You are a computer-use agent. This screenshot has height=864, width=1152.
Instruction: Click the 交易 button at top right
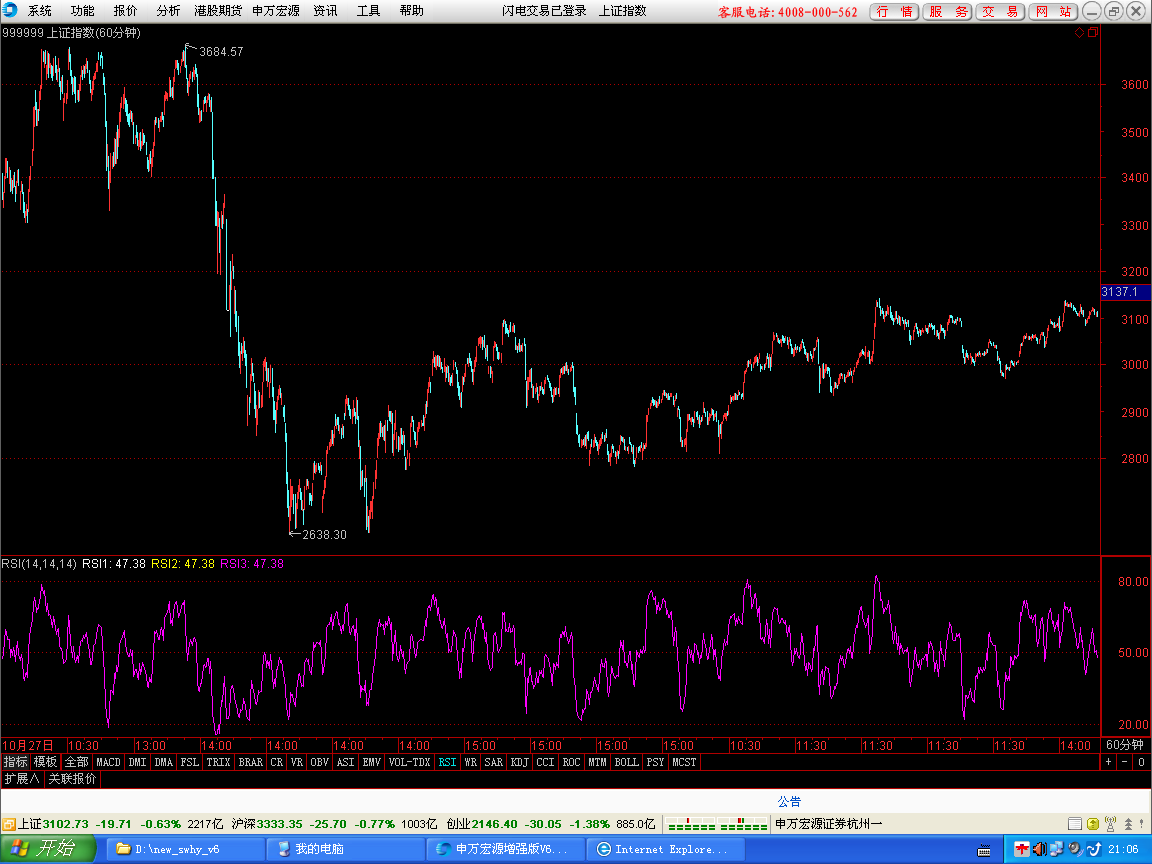click(1001, 12)
